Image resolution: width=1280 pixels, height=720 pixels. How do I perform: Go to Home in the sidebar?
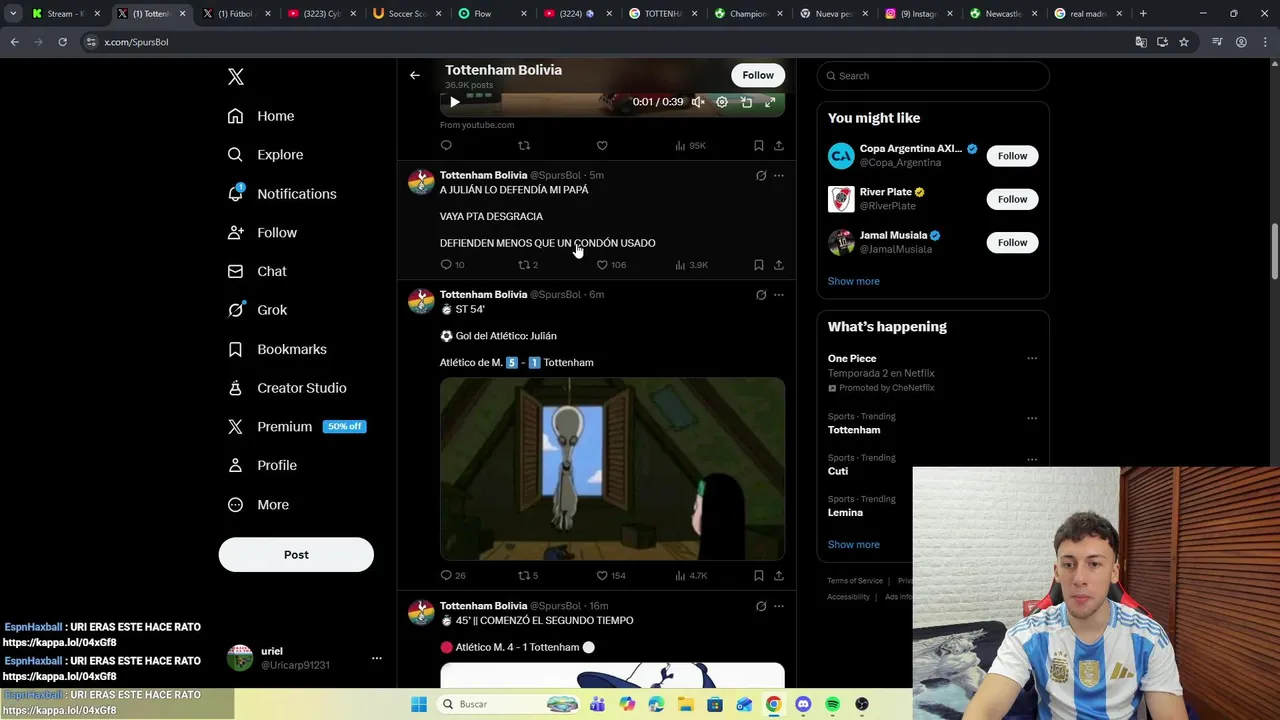(261, 116)
